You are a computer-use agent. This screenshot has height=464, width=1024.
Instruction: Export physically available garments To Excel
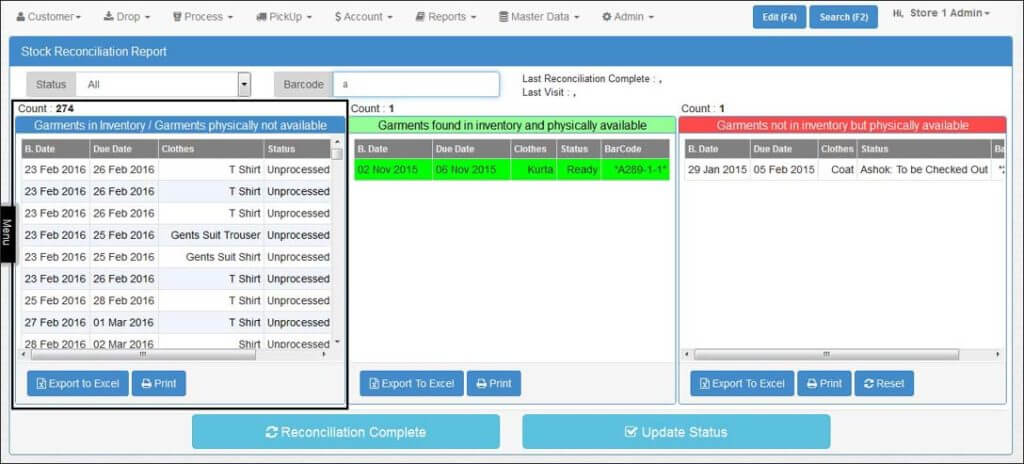[411, 384]
